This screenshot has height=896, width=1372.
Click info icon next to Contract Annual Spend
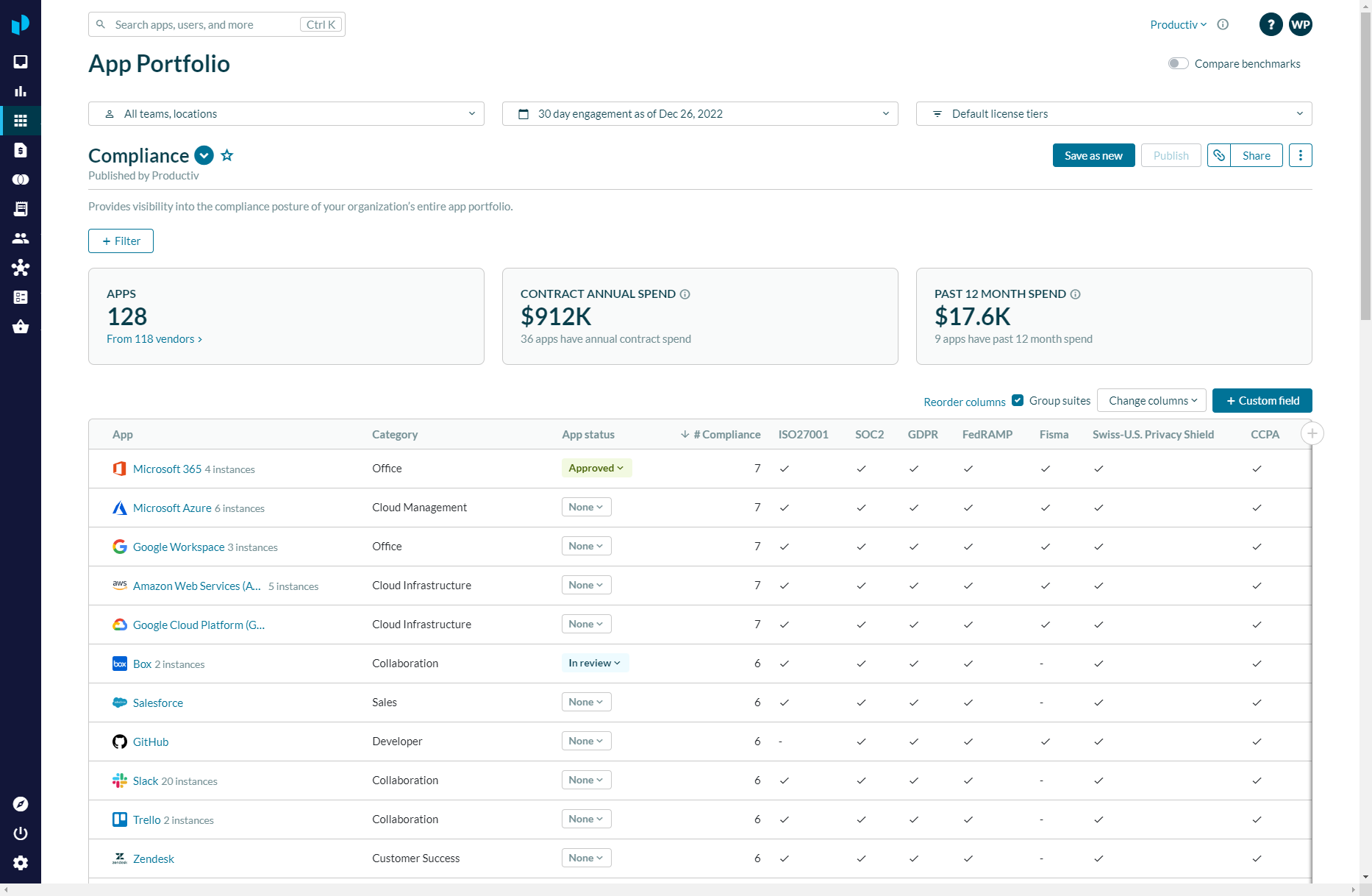(x=685, y=294)
